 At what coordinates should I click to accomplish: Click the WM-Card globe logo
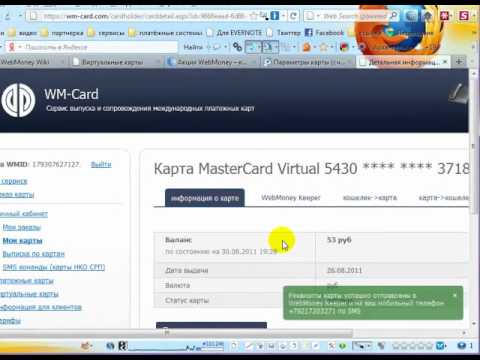click(x=18, y=100)
